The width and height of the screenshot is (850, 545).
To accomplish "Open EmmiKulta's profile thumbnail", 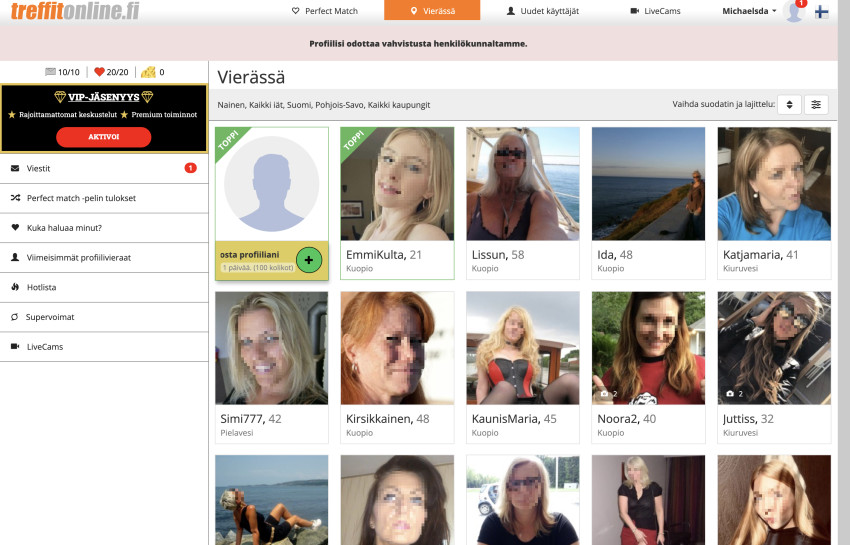I will [397, 184].
